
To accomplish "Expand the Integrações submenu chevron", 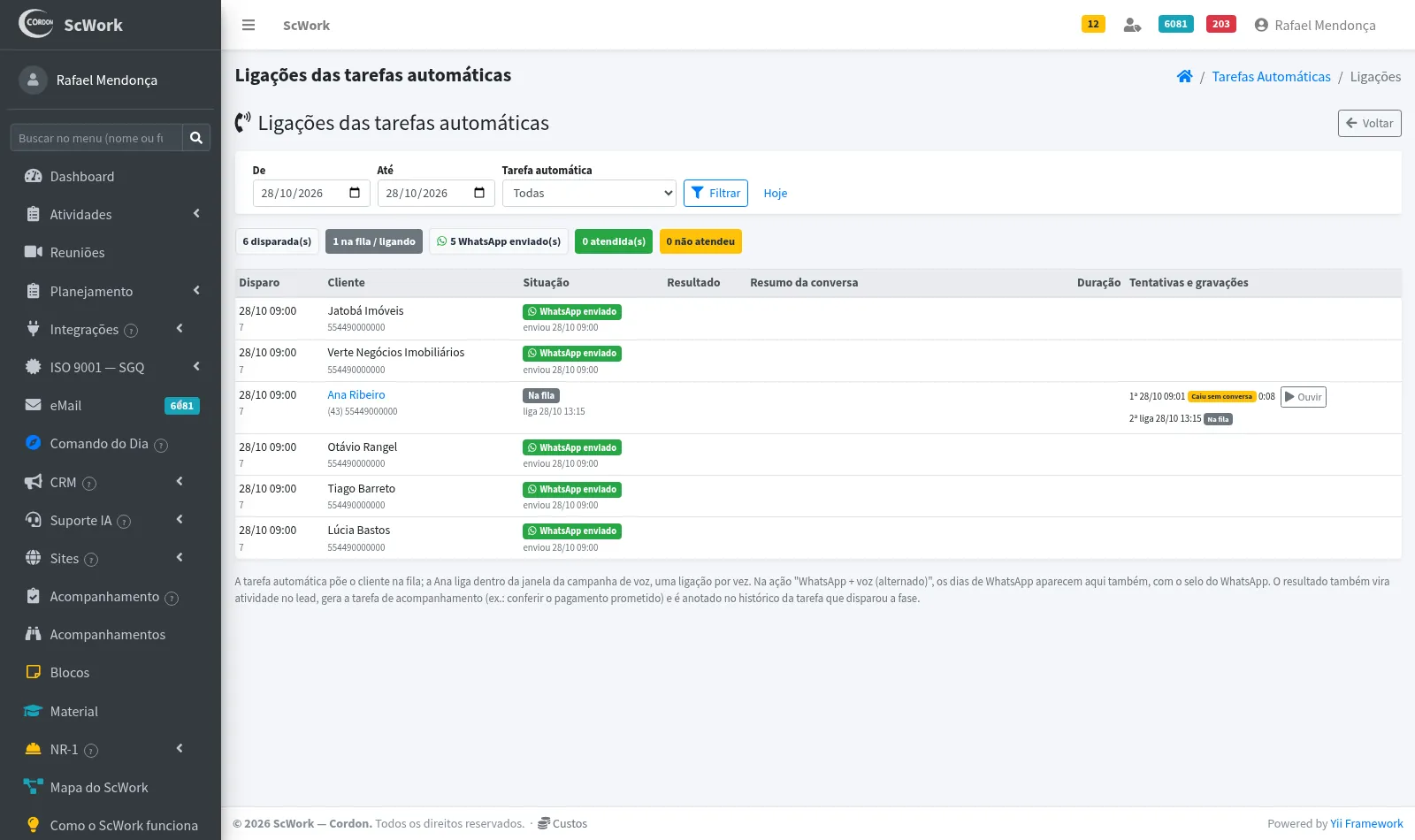I will coord(180,328).
